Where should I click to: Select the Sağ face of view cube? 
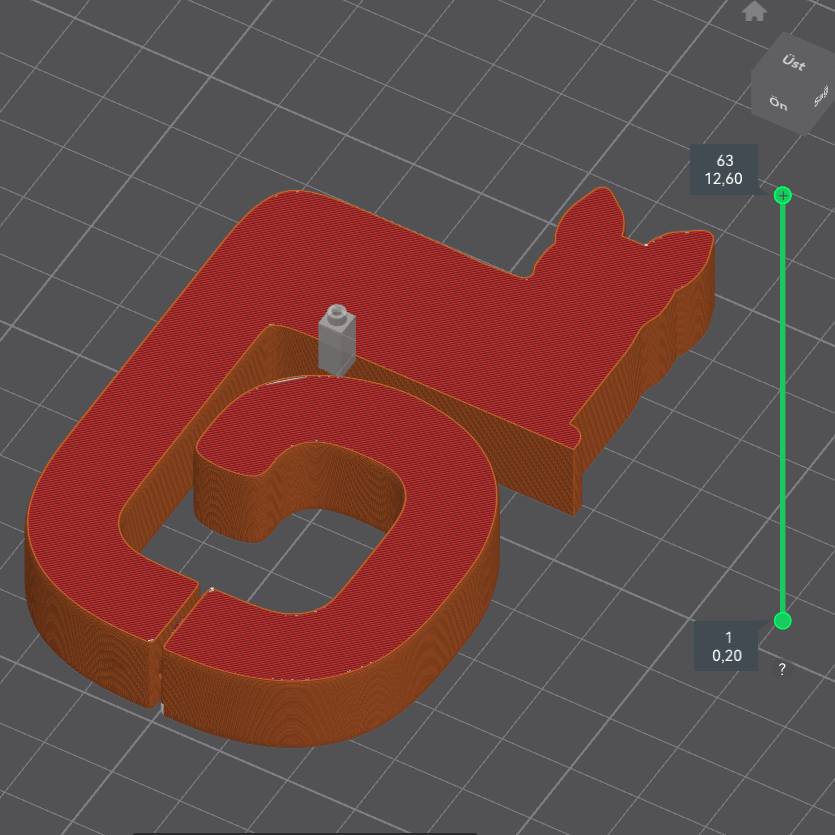tap(820, 97)
